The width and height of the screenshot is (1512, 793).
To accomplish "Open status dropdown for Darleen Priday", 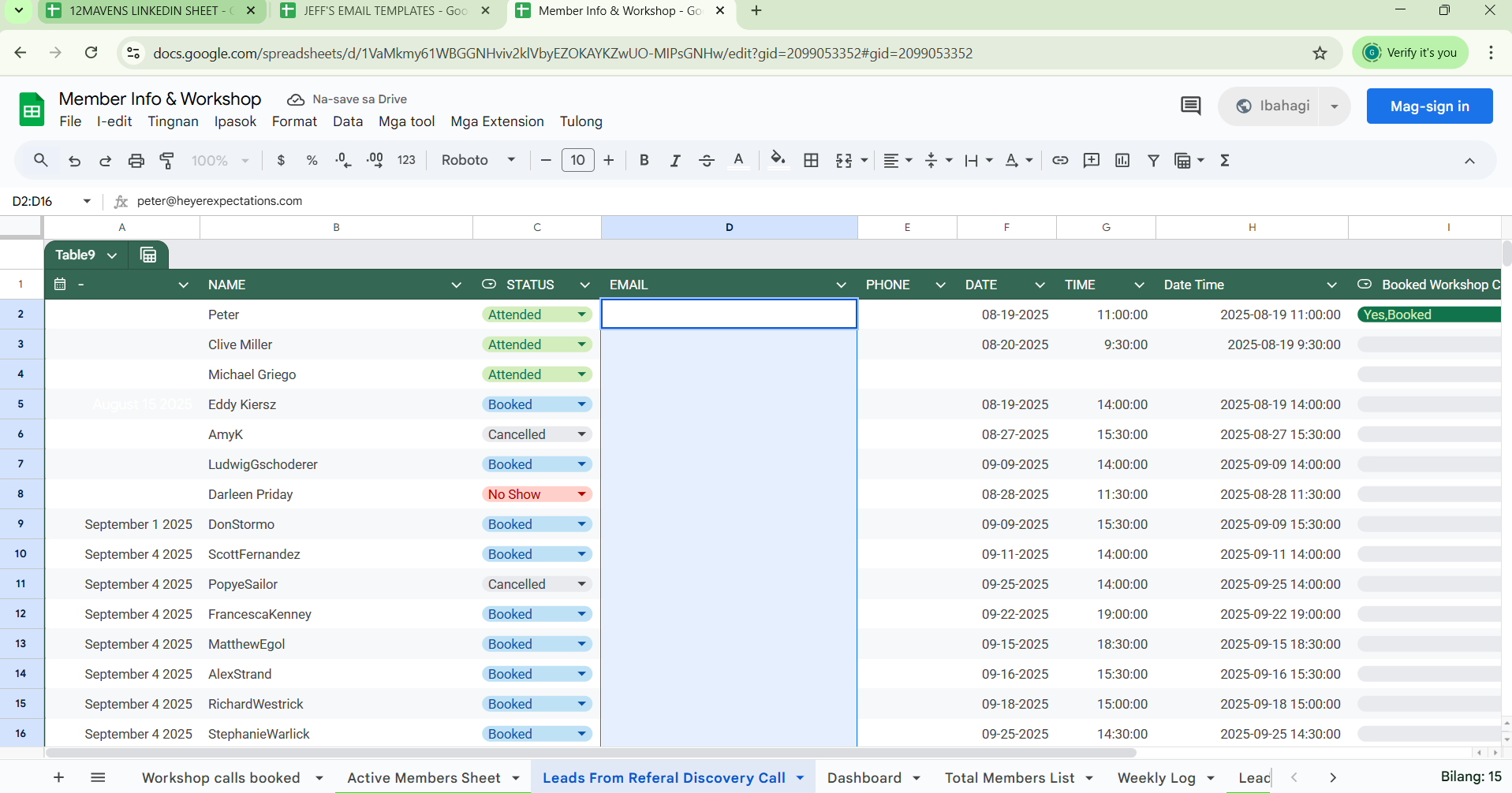I will pos(581,494).
